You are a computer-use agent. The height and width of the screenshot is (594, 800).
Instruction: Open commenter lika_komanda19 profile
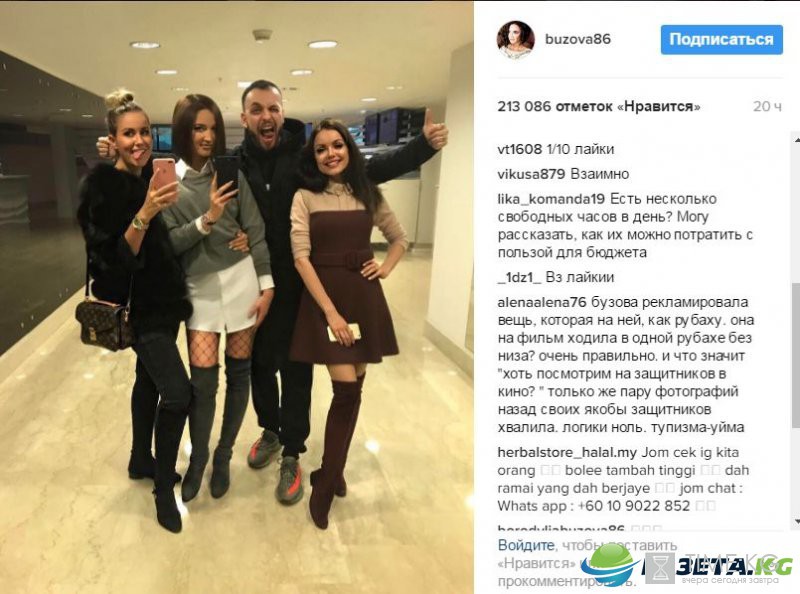click(x=551, y=199)
